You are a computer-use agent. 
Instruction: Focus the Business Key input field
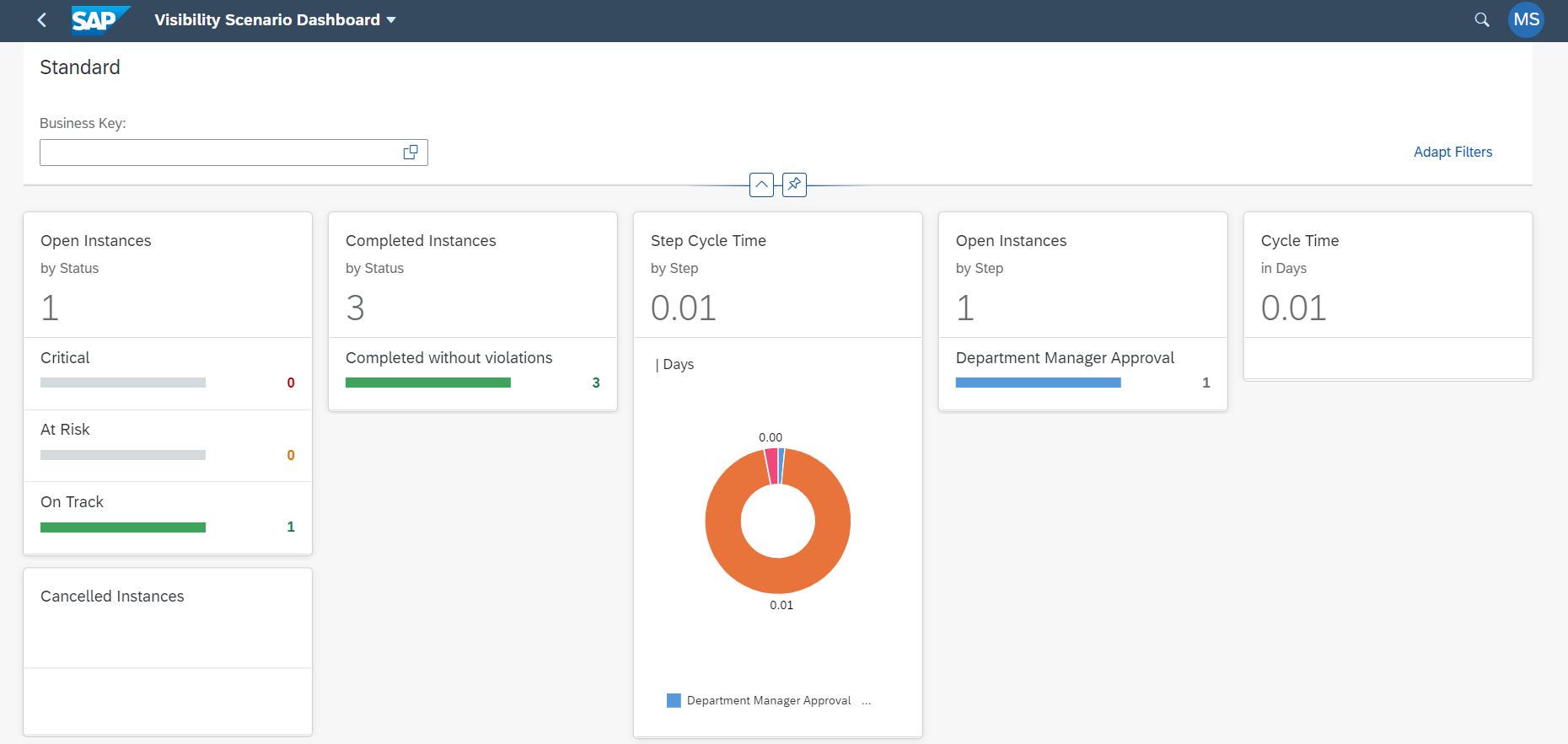coord(234,153)
